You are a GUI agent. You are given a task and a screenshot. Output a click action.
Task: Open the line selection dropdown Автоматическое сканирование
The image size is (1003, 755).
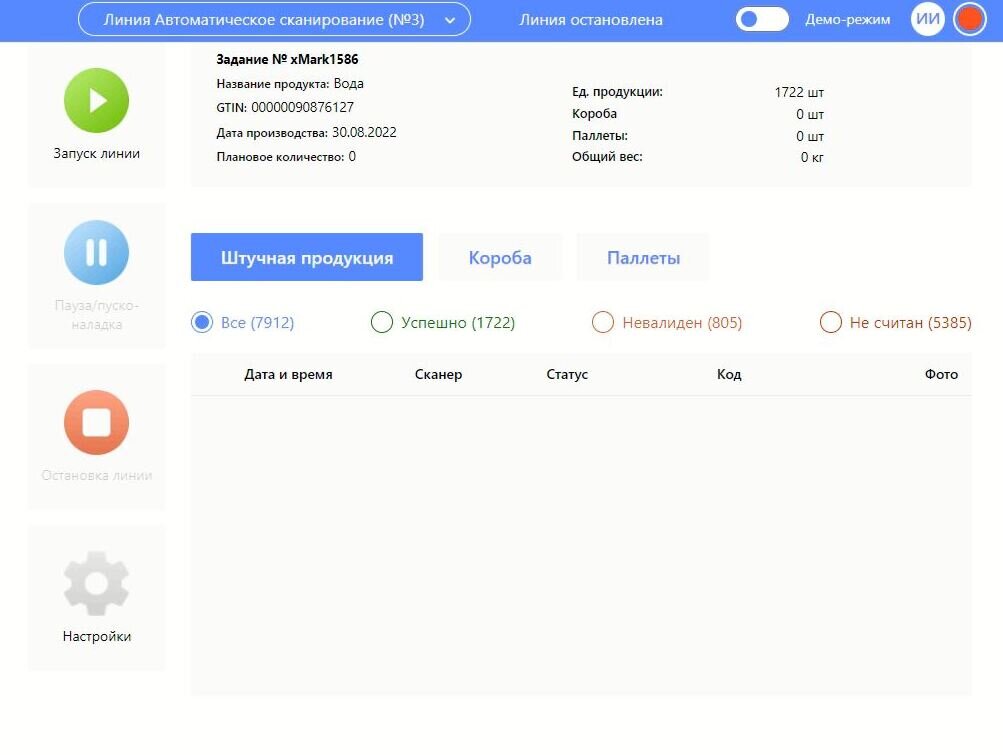pos(274,19)
